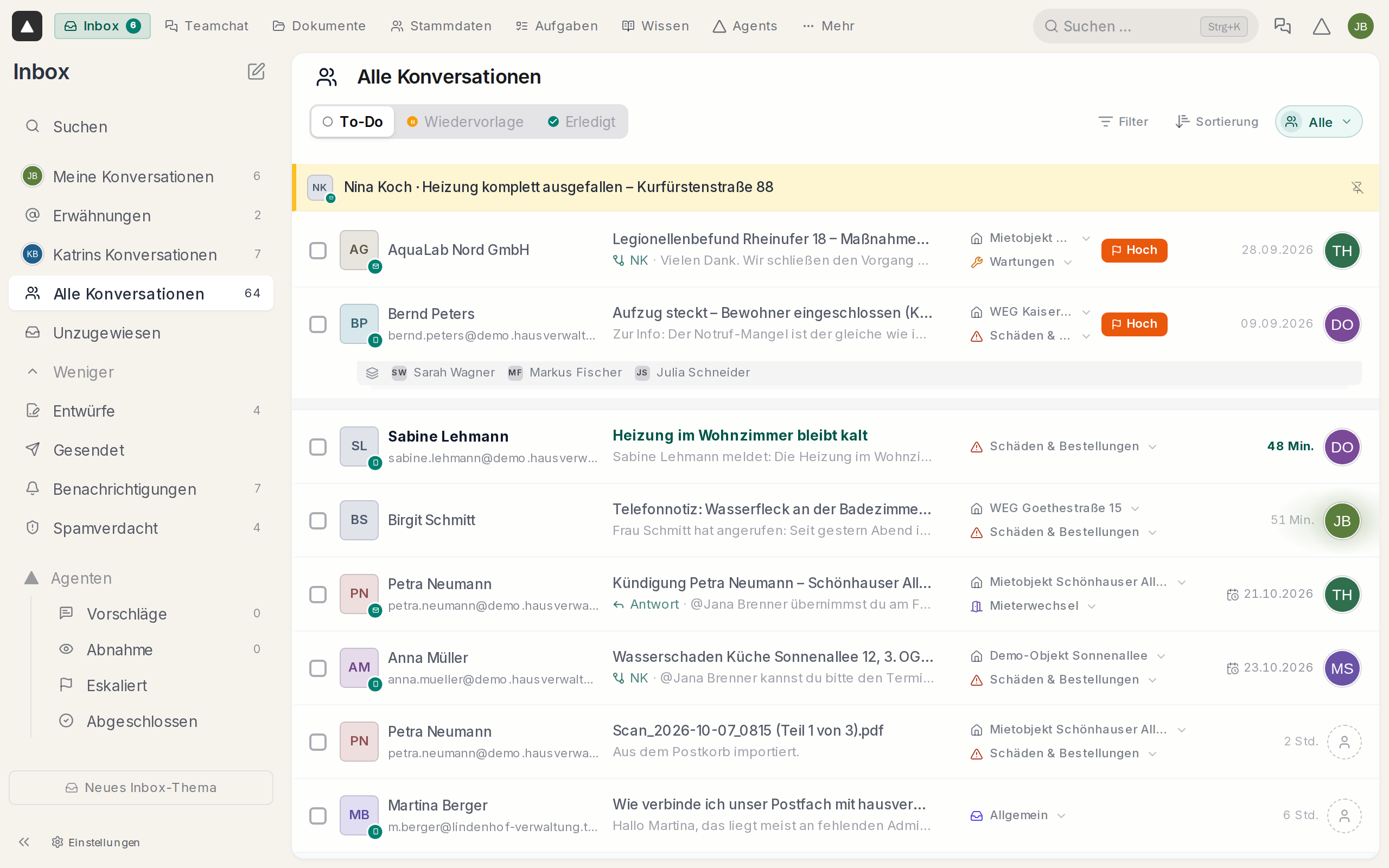Image resolution: width=1389 pixels, height=868 pixels.
Task: Open the JB user avatar in top bar
Action: click(x=1360, y=26)
